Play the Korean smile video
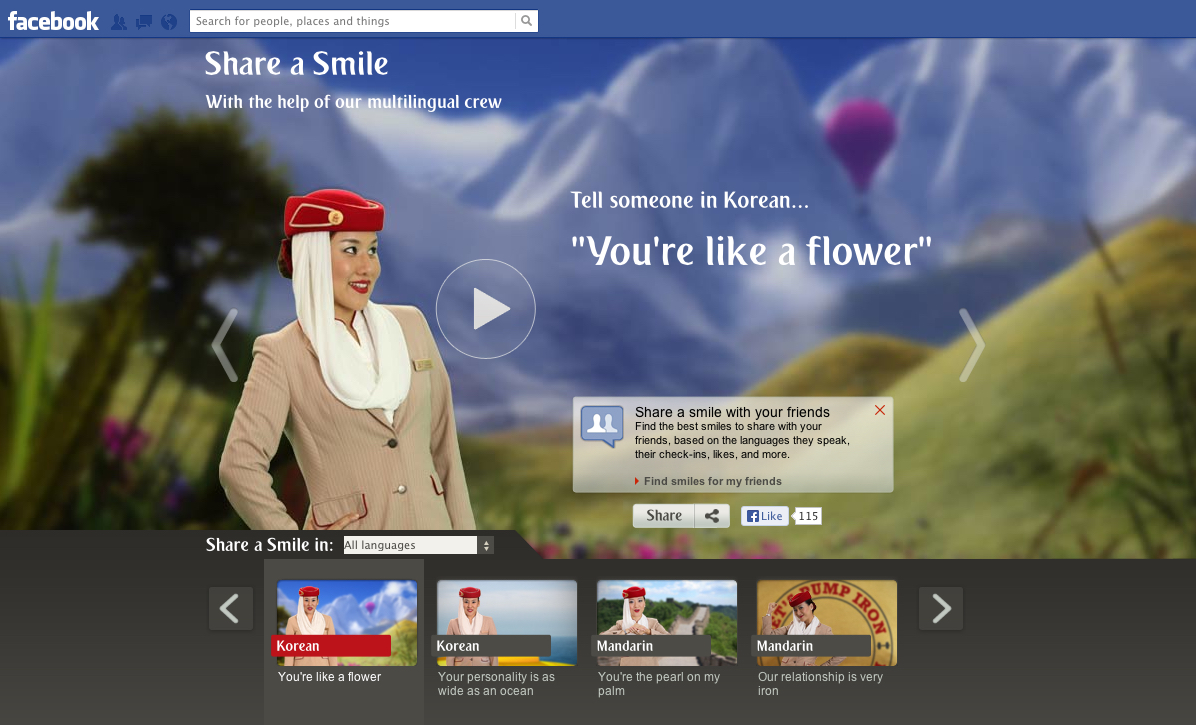Image resolution: width=1196 pixels, height=725 pixels. click(486, 309)
